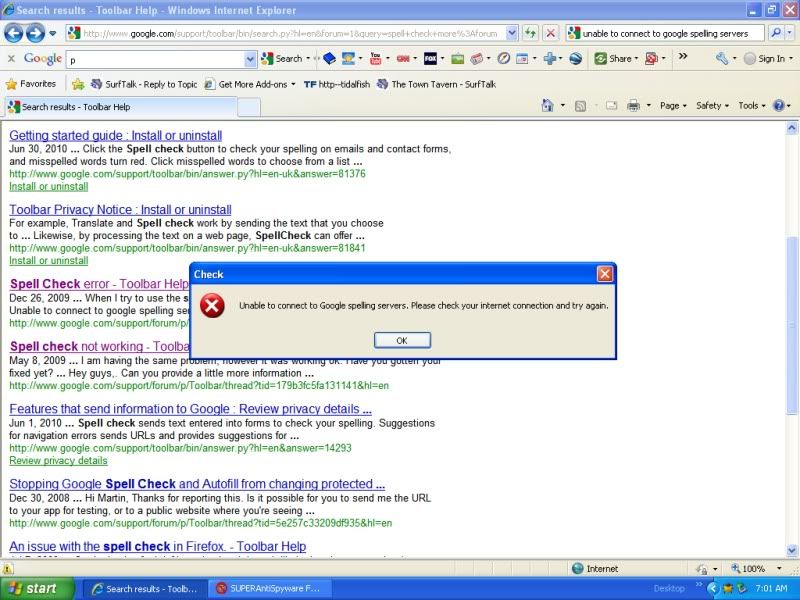Print the page with the printer icon
The image size is (800, 600).
[633, 106]
